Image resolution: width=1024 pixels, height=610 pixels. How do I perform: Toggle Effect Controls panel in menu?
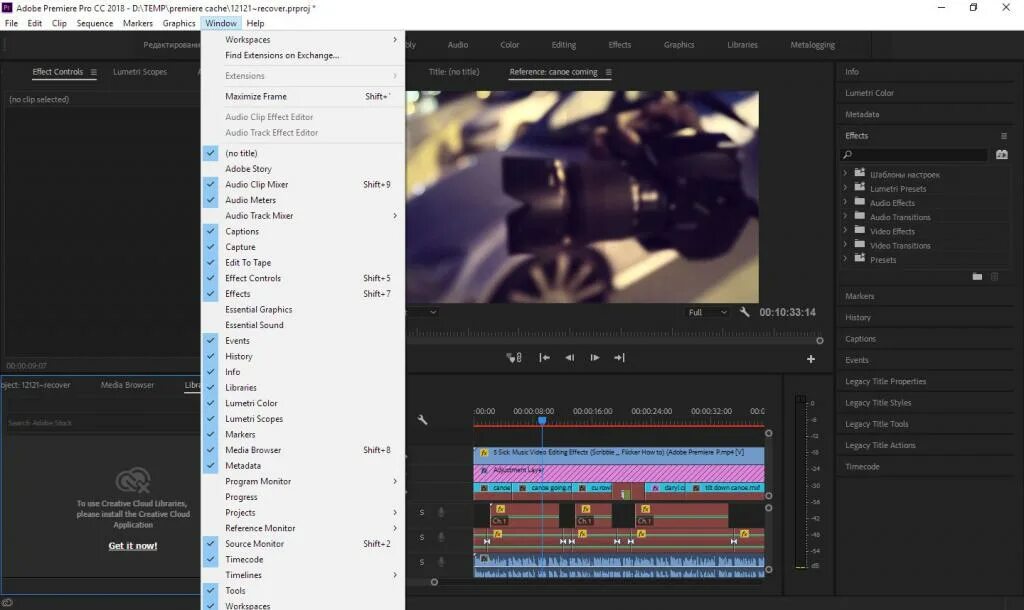pyautogui.click(x=303, y=278)
